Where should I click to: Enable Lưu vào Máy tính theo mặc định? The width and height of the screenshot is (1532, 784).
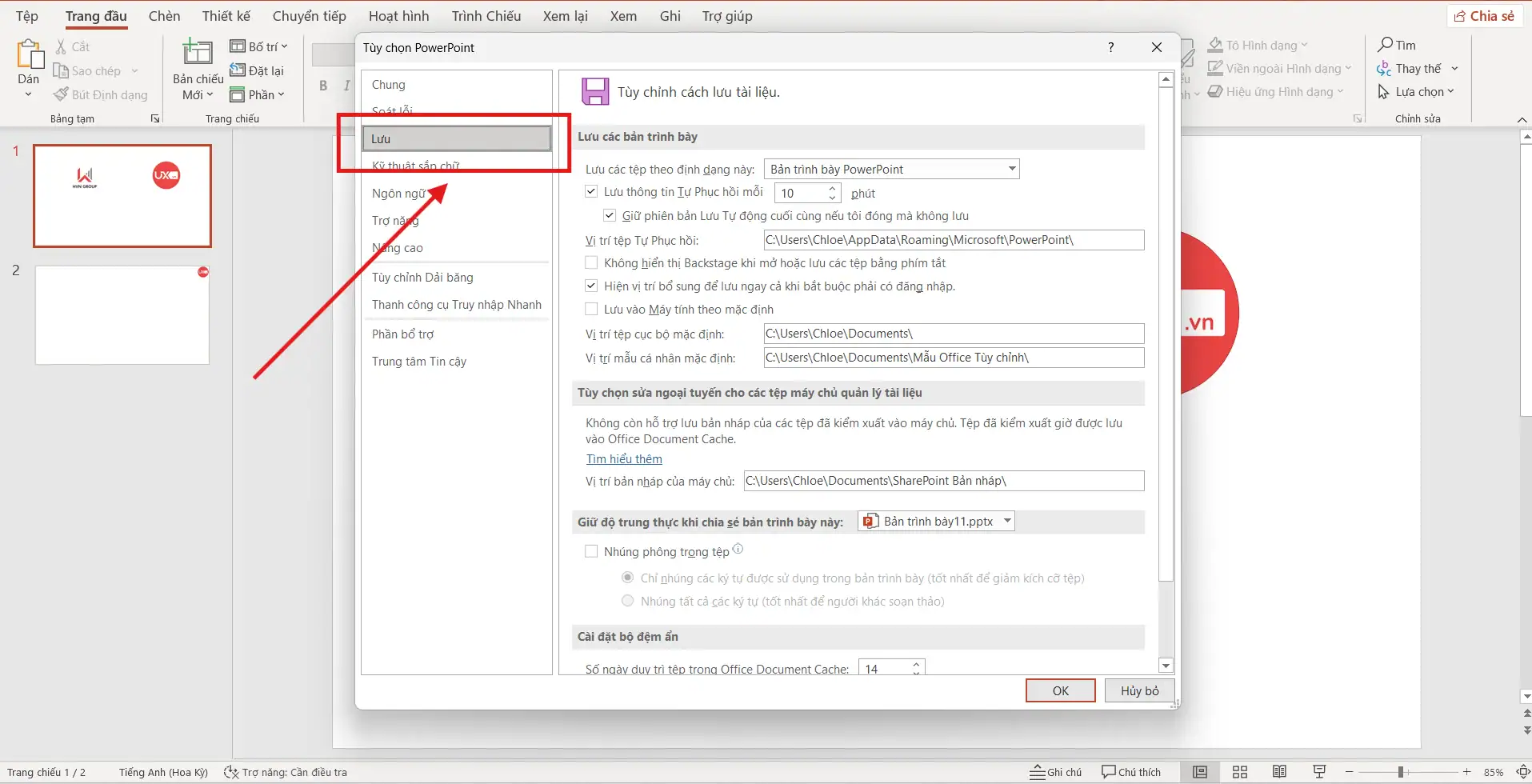[x=592, y=308]
